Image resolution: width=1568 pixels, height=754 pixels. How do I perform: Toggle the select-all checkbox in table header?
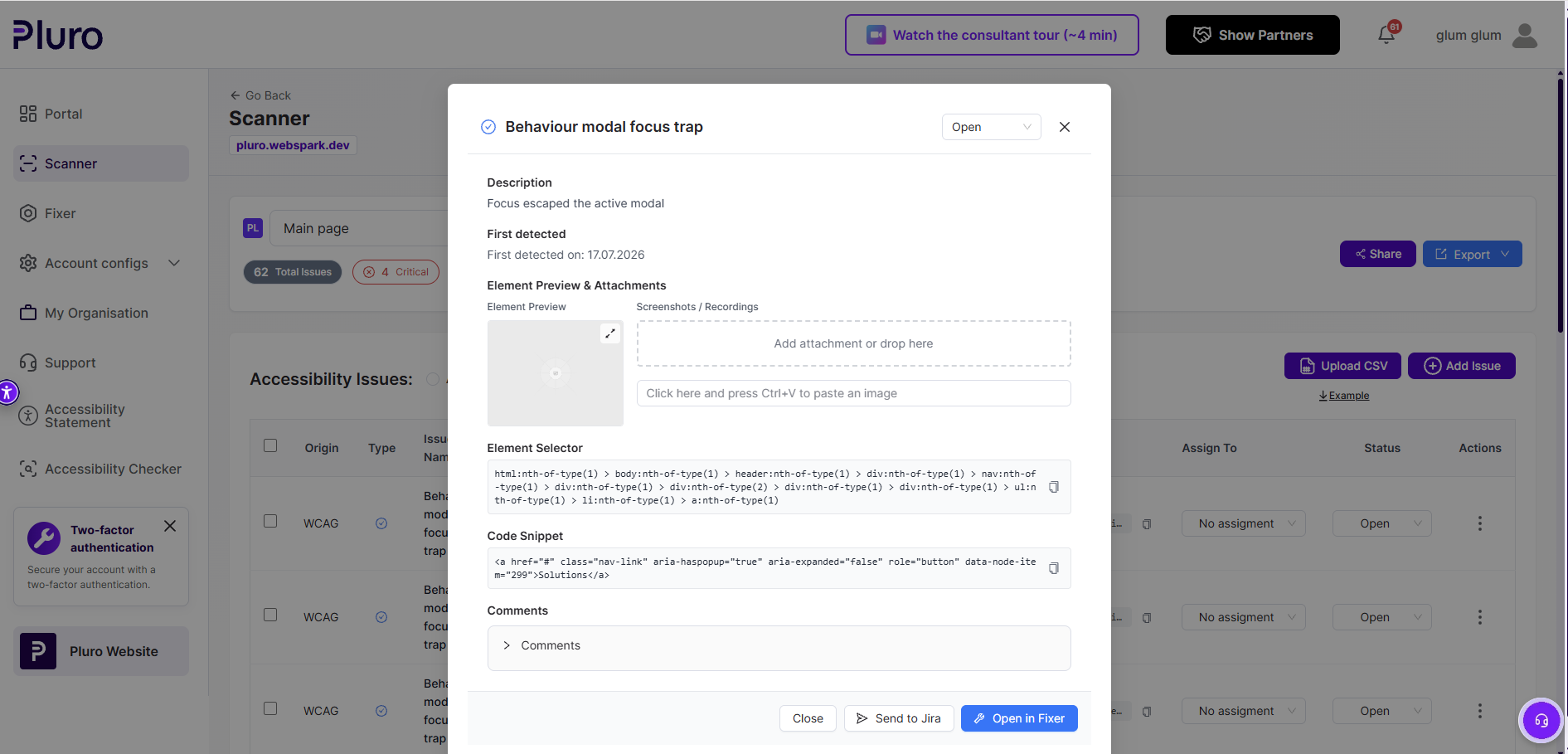270,445
